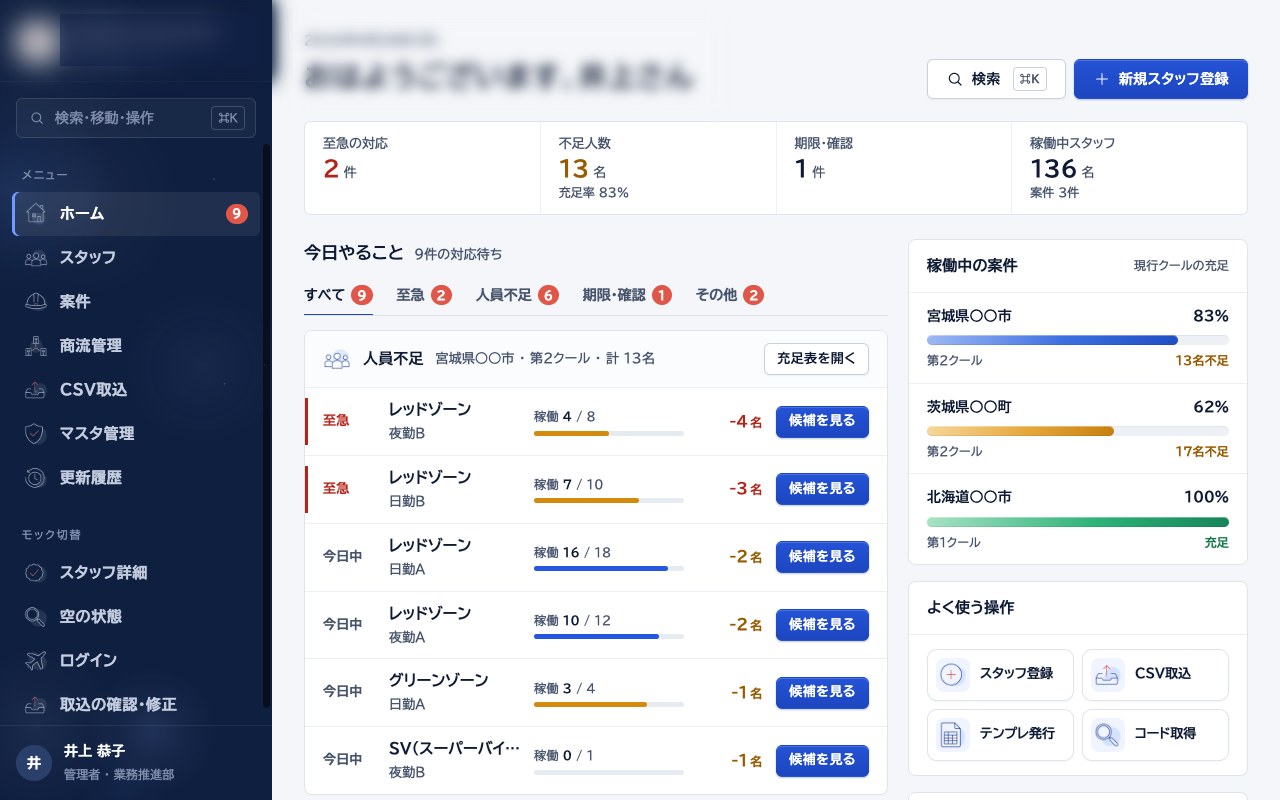The width and height of the screenshot is (1280, 800).
Task: Show the その他 tab
Action: (730, 295)
